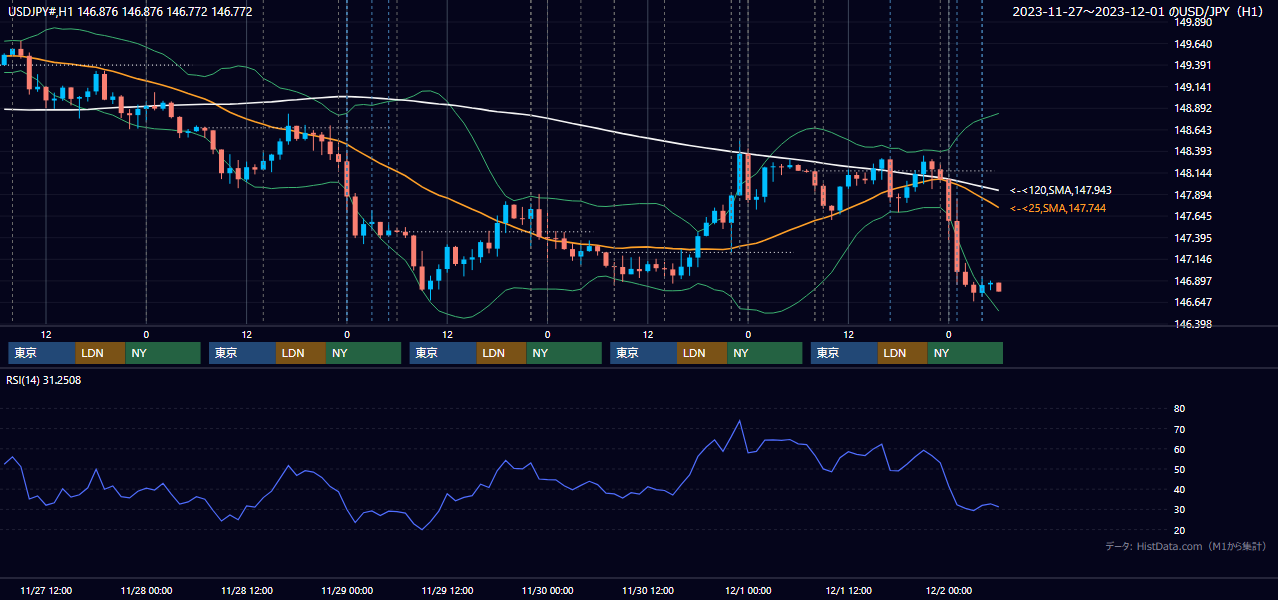Select the LDN session block for 11/27

pos(101,353)
